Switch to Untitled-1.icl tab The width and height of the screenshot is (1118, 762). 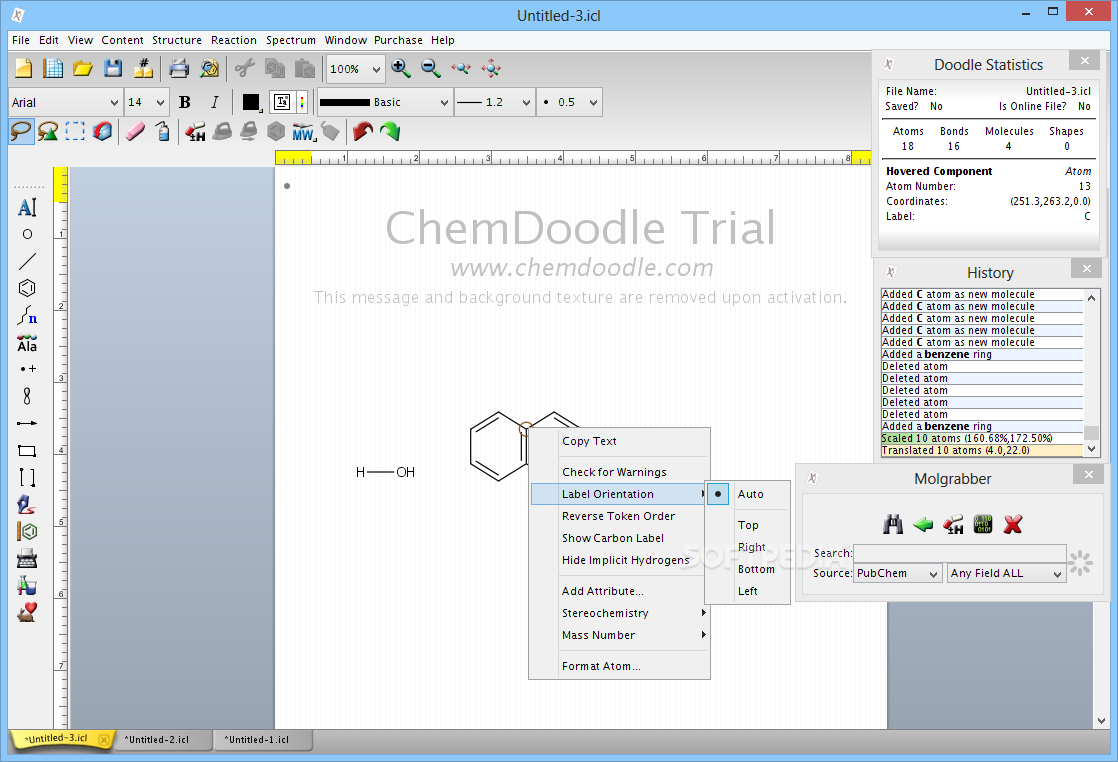click(x=257, y=740)
